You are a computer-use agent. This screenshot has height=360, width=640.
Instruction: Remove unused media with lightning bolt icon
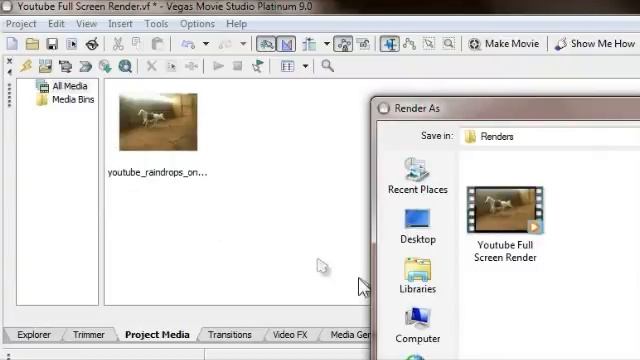click(x=26, y=66)
